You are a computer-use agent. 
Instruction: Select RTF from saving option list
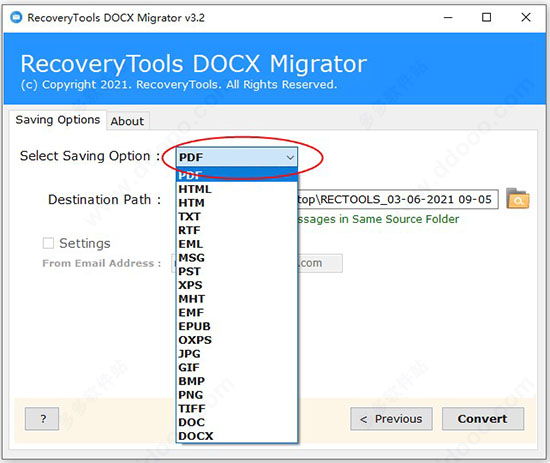pyautogui.click(x=237, y=230)
